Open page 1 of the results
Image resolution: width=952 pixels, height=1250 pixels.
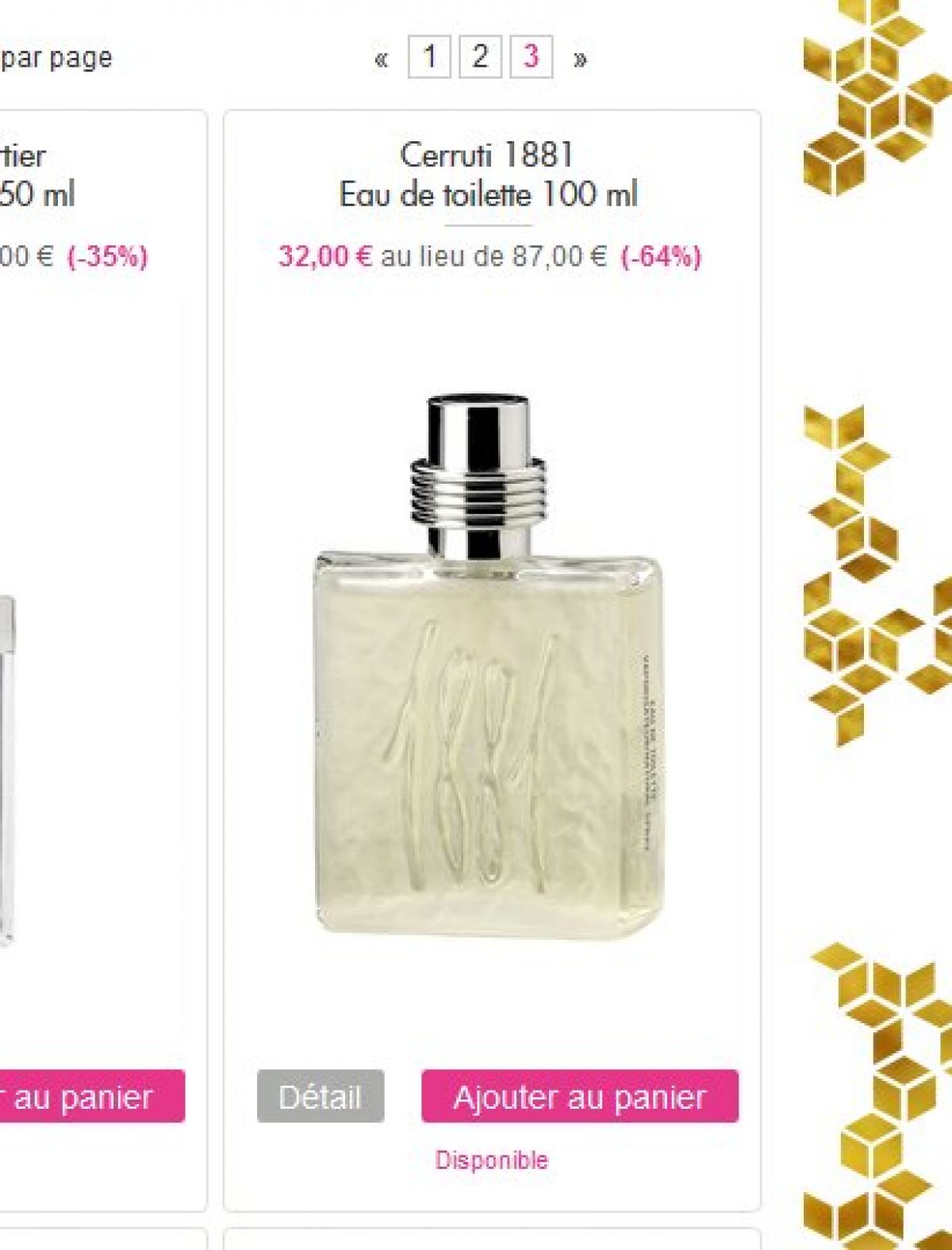(429, 56)
